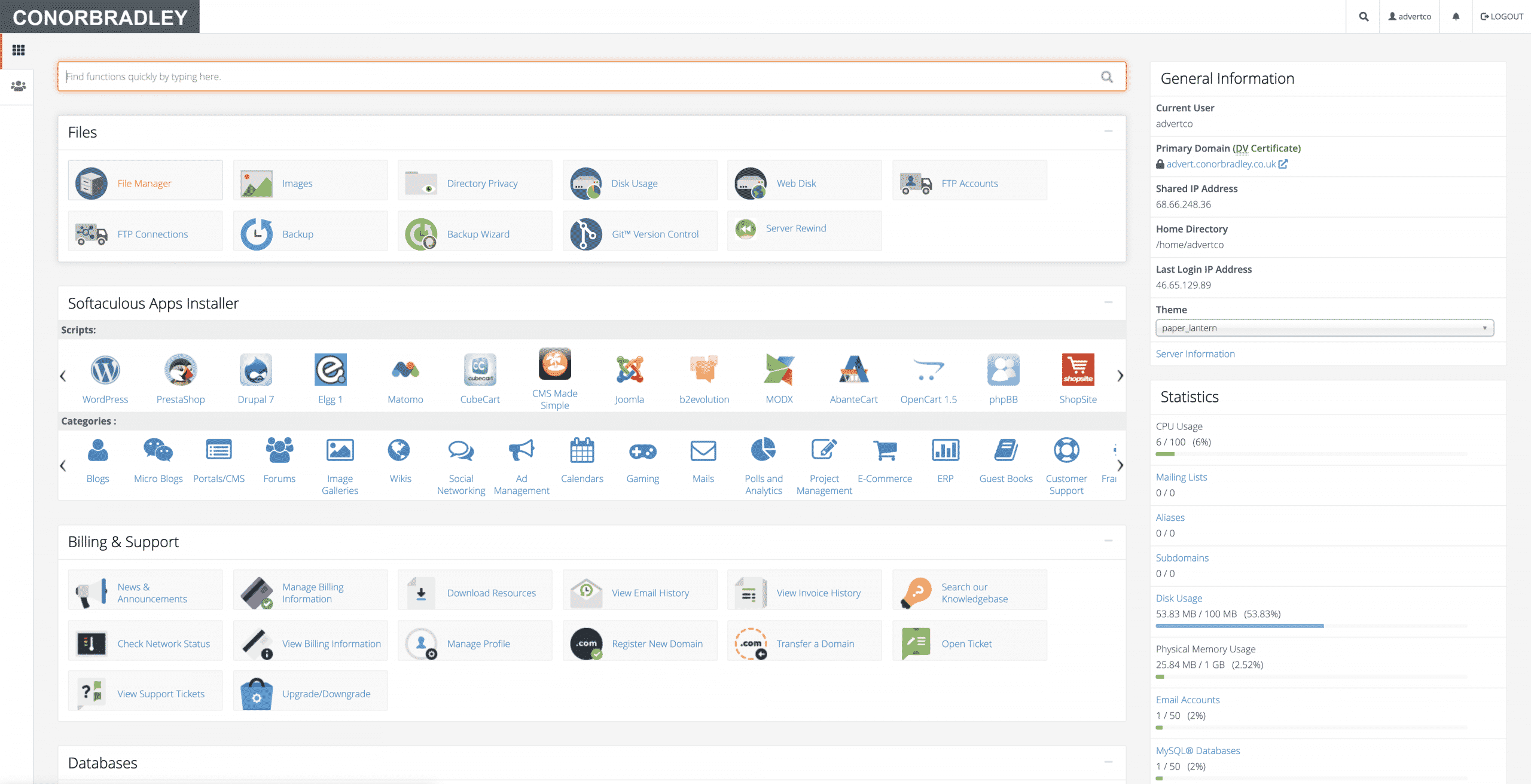Screen dimensions: 1531x784
Task: Click the Register New Domain icon
Action: pos(585,643)
